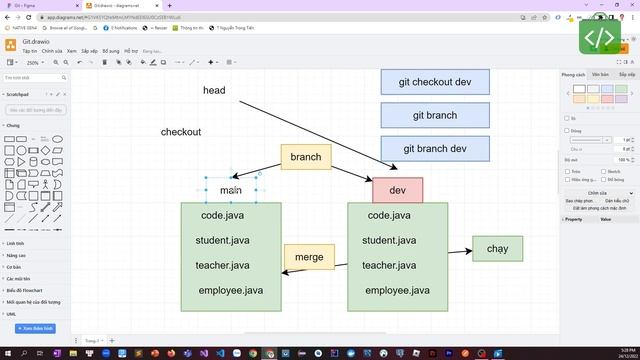Insert the actor stick-figure shape
The width and height of the screenshot is (640, 360).
(45, 184)
